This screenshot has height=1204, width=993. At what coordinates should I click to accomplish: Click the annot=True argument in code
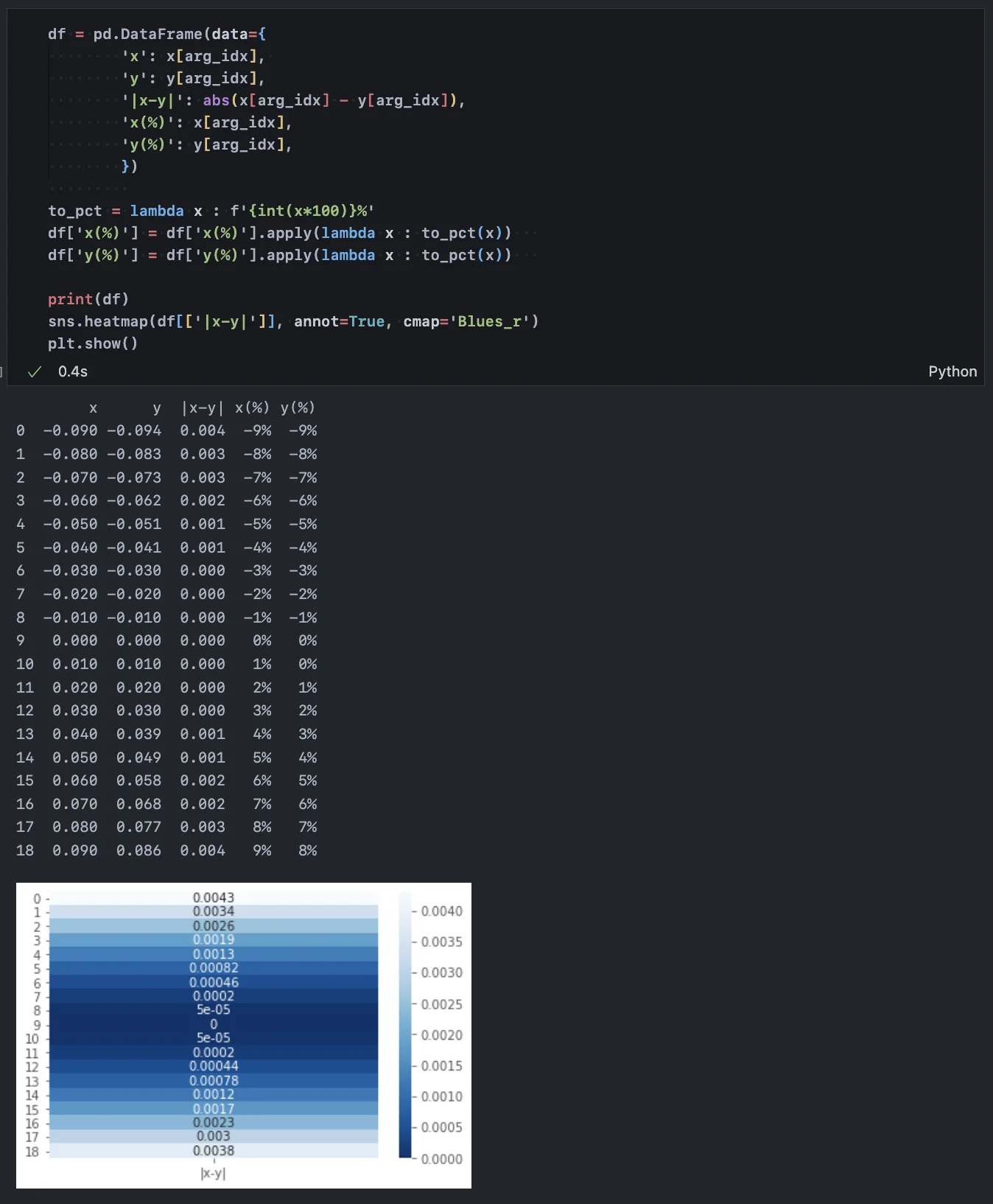click(x=339, y=321)
